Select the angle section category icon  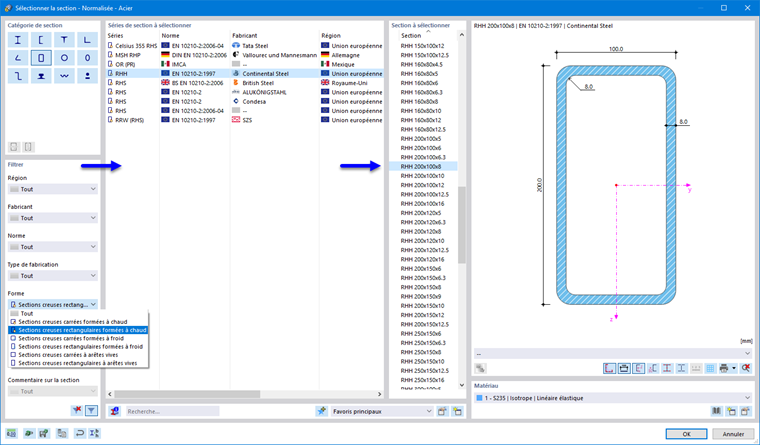(x=18, y=58)
